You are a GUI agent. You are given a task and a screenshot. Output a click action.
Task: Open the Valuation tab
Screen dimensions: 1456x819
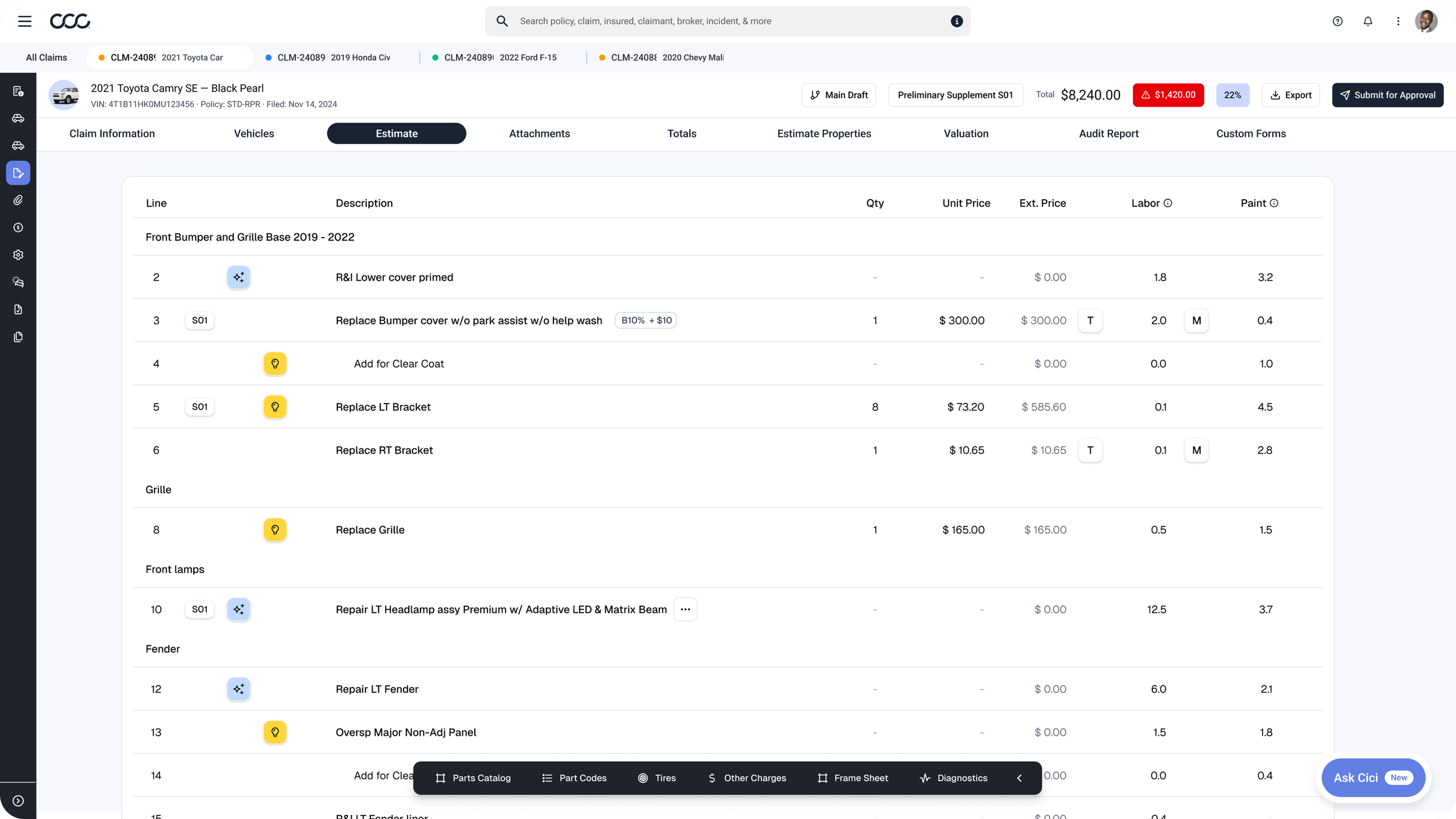(x=966, y=133)
